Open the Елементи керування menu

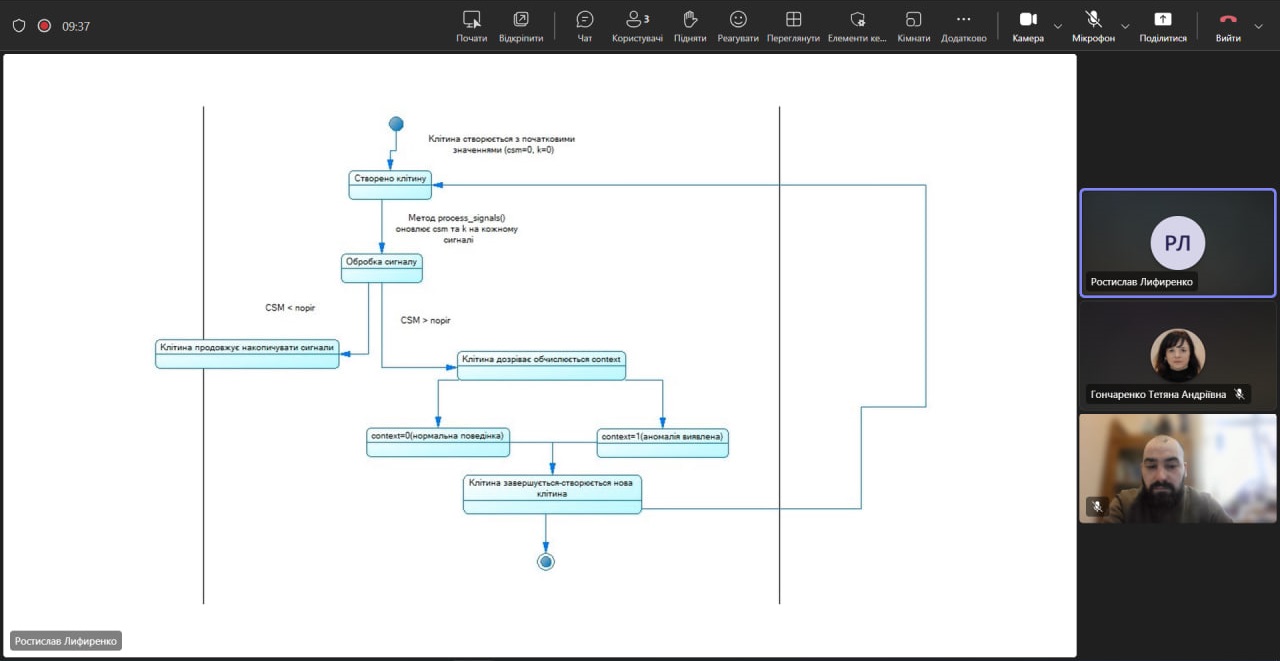(857, 26)
